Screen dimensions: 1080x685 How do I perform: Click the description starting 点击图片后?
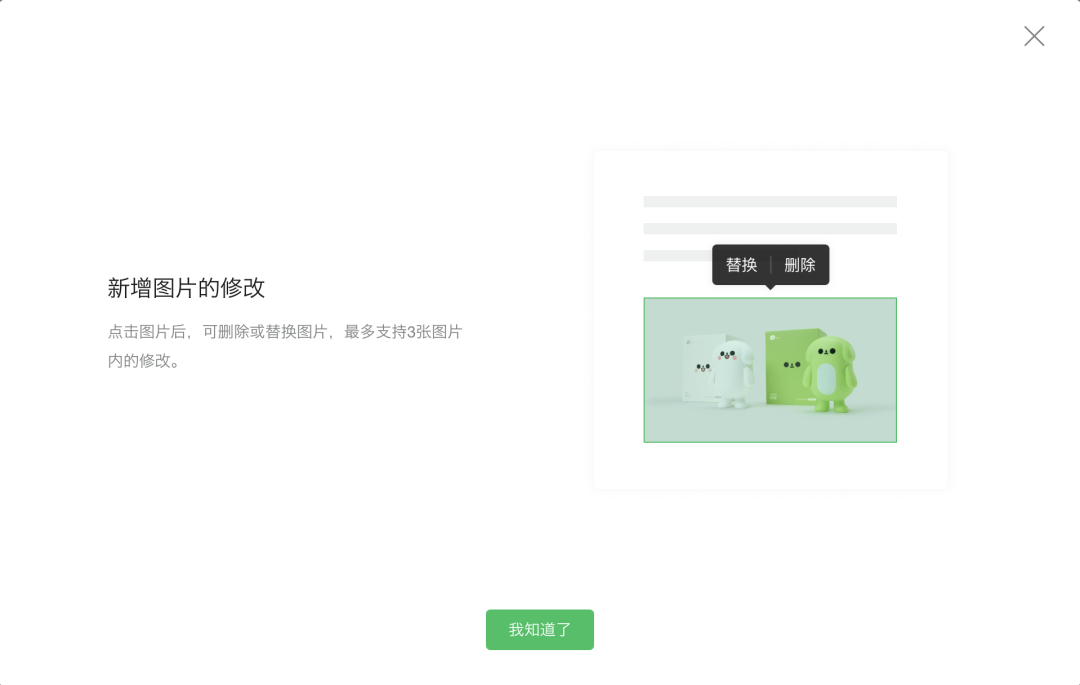point(284,332)
